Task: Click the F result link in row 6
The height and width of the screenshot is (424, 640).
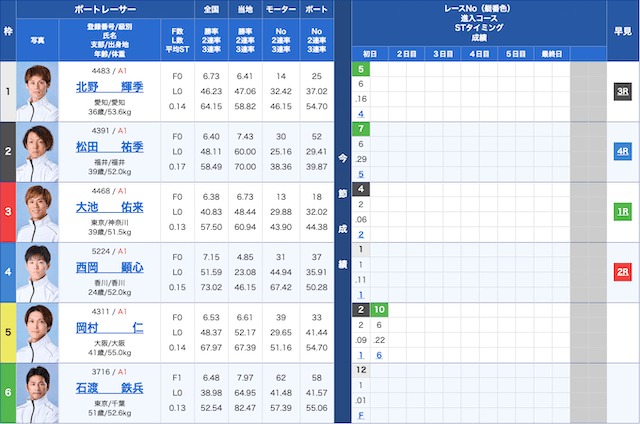Action: click(361, 414)
